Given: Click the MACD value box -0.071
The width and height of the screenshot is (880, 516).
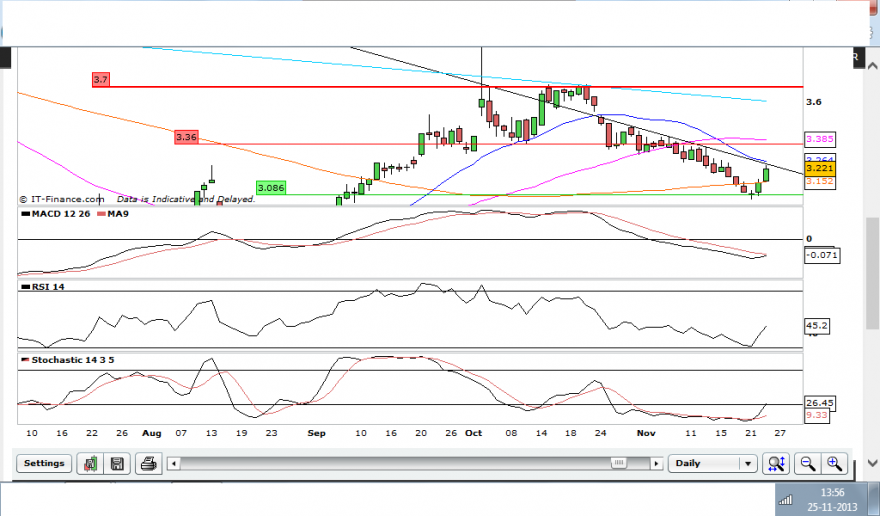Looking at the screenshot, I should click(822, 255).
